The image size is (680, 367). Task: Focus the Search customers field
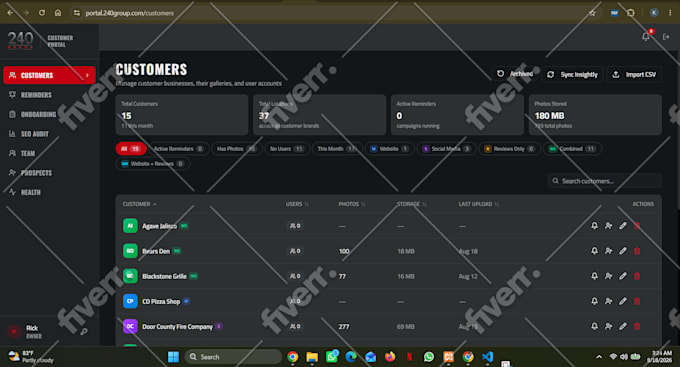point(605,181)
